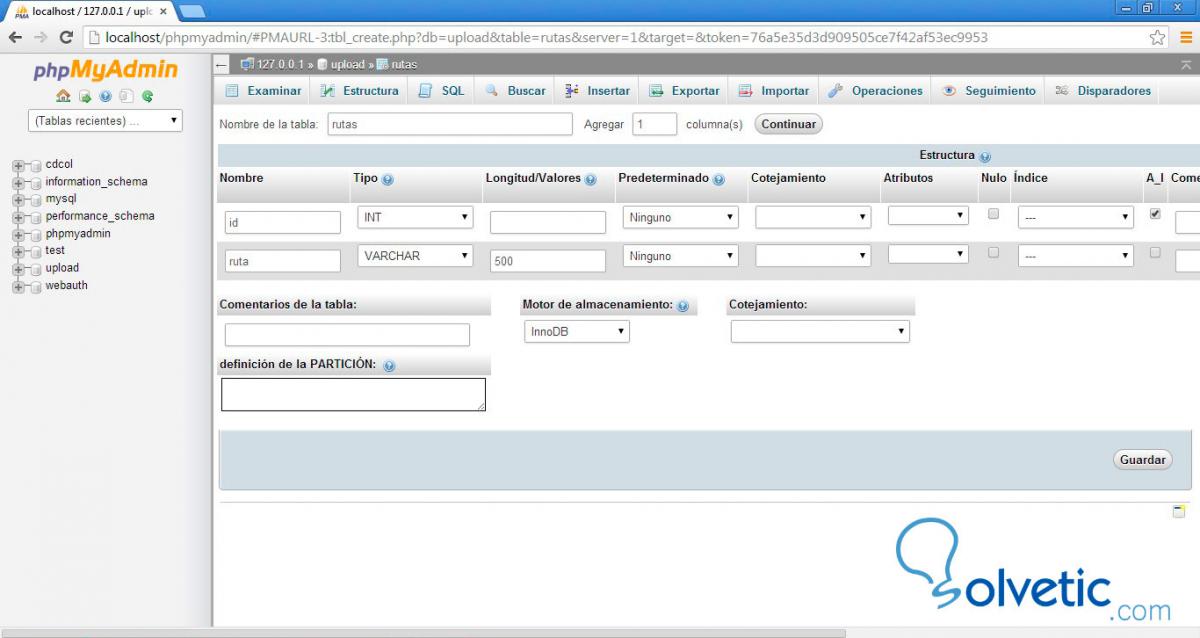Open the INT type dropdown for id

tap(415, 217)
